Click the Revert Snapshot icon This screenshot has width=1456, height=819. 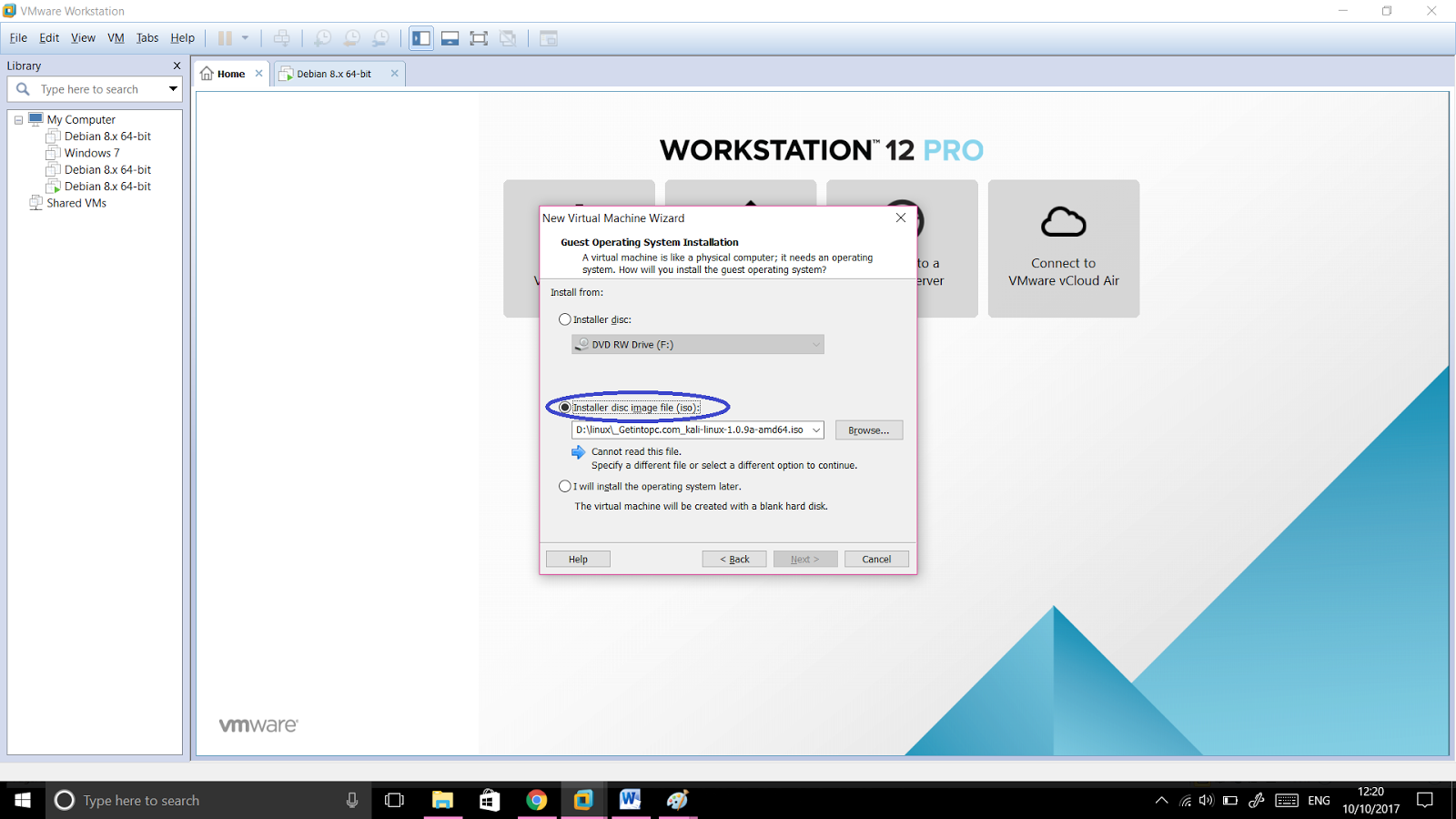coord(352,38)
